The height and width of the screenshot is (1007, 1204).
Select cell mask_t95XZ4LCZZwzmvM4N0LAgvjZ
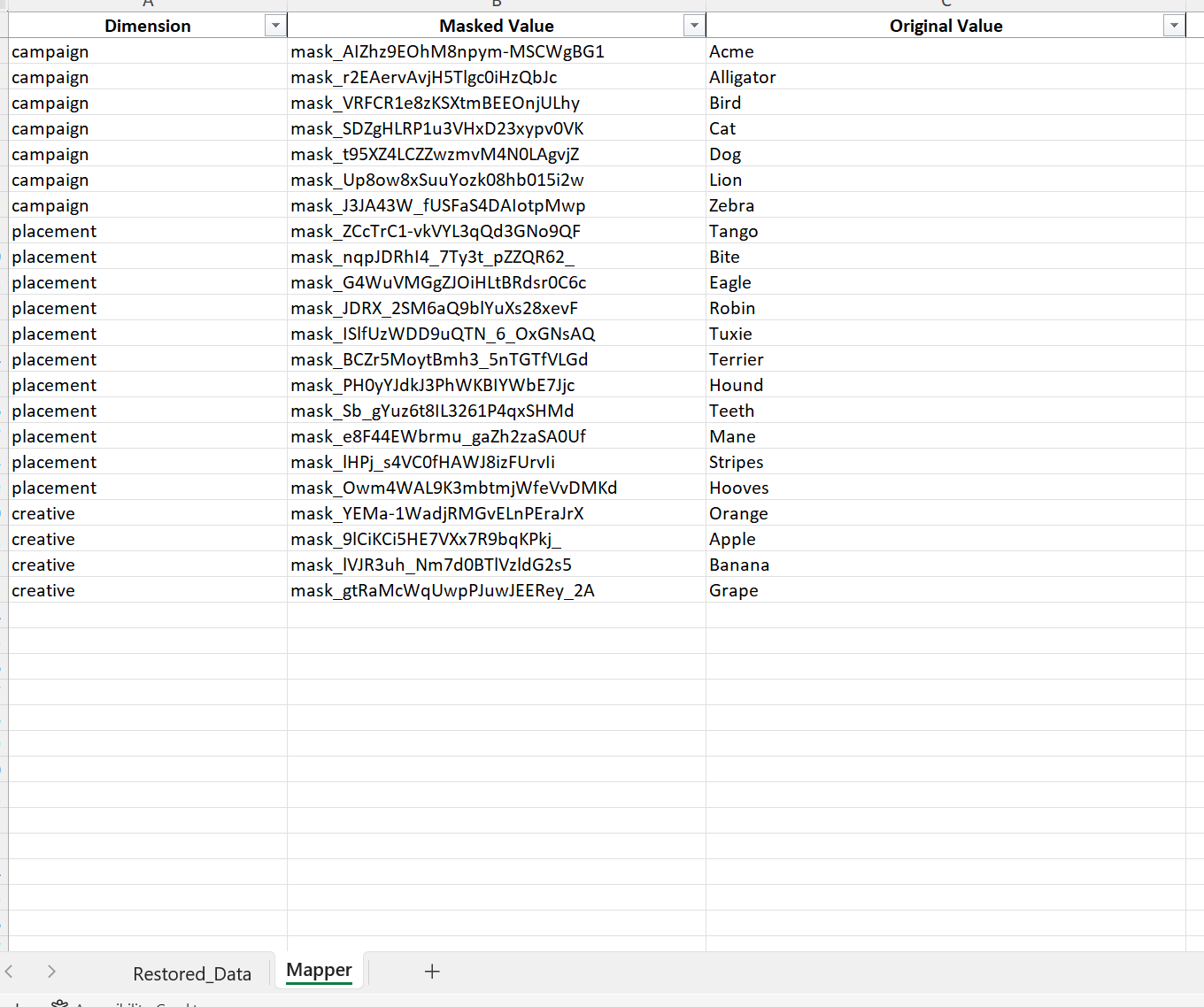pyautogui.click(x=497, y=154)
